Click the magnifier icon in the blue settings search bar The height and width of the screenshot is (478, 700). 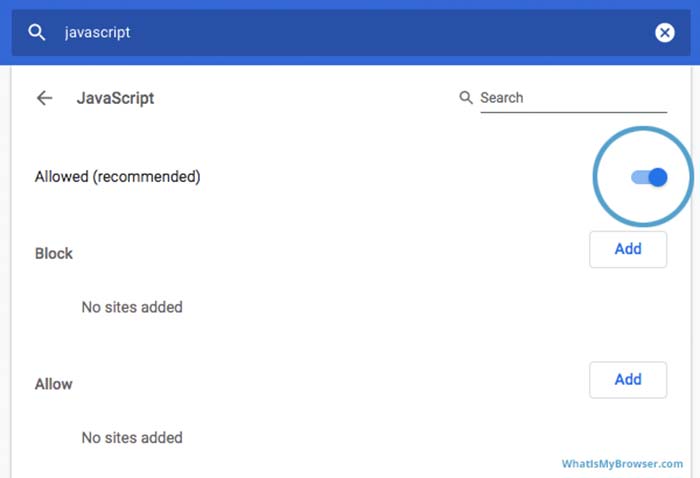37,33
